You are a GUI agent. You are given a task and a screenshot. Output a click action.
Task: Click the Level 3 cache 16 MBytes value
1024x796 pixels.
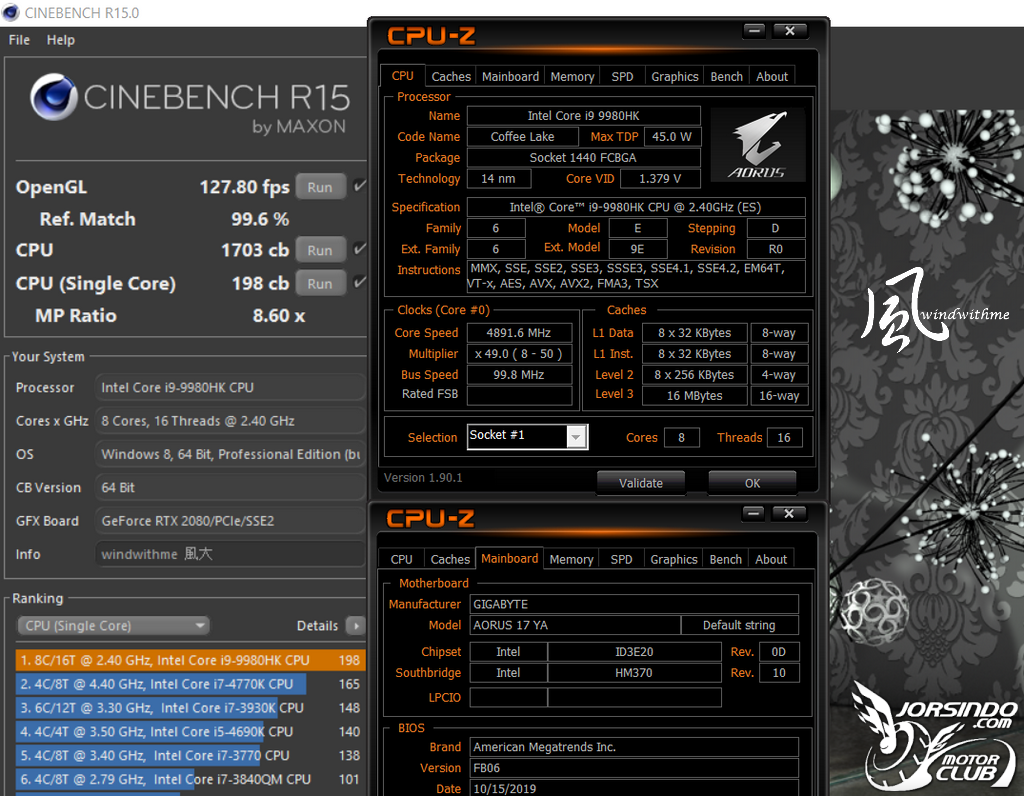pos(694,395)
